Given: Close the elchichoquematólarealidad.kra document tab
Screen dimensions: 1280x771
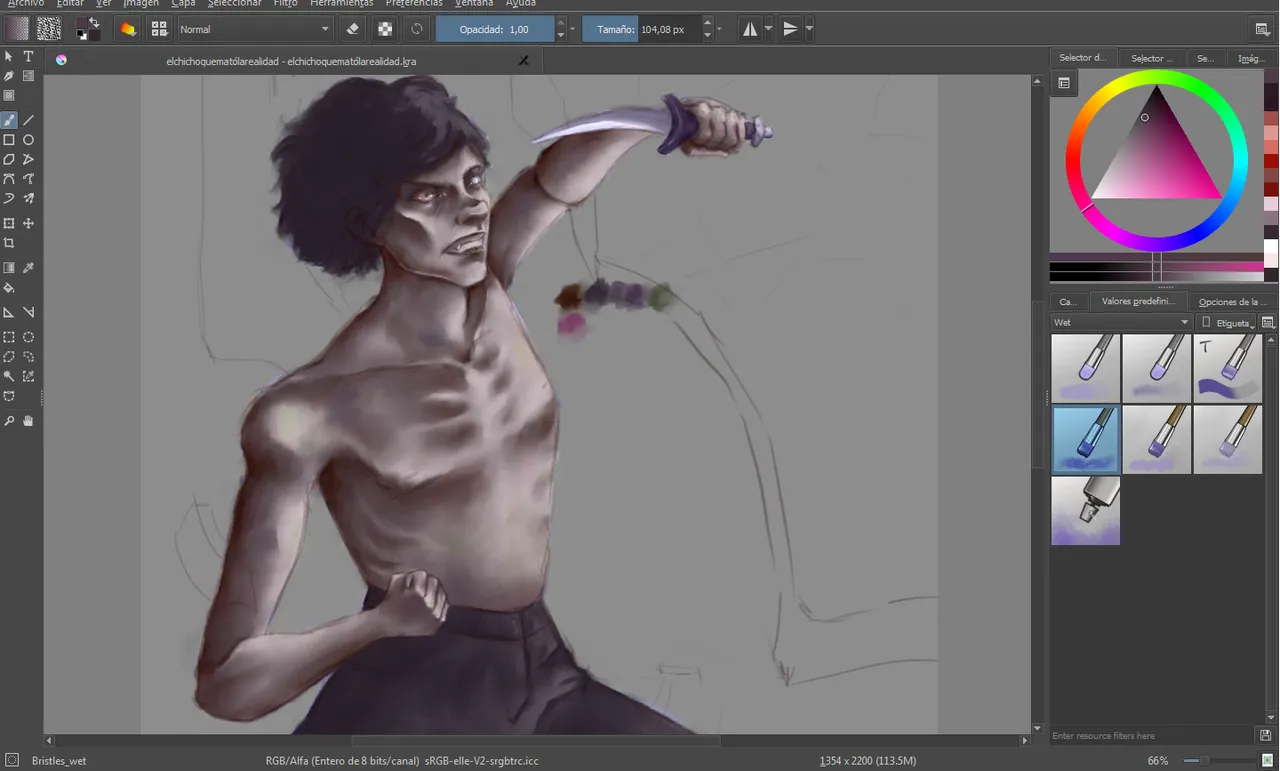Looking at the screenshot, I should pyautogui.click(x=523, y=61).
